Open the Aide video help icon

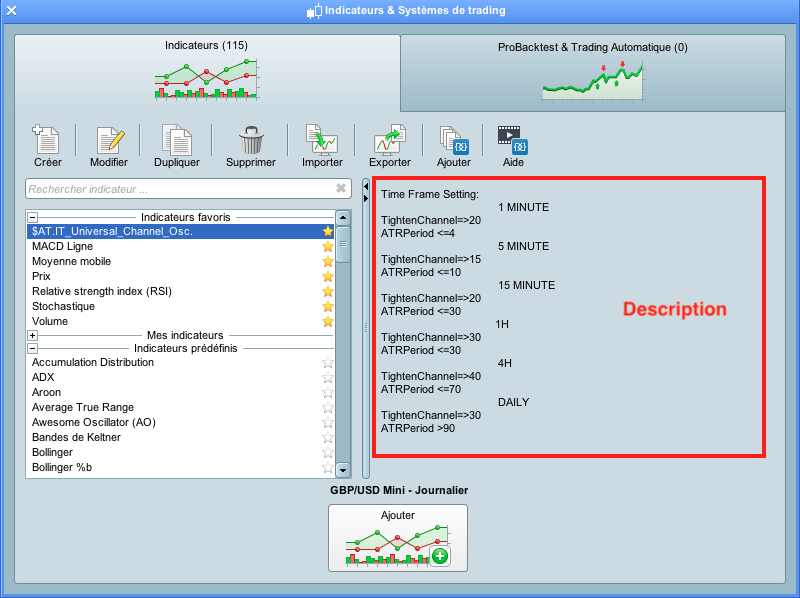(x=513, y=140)
